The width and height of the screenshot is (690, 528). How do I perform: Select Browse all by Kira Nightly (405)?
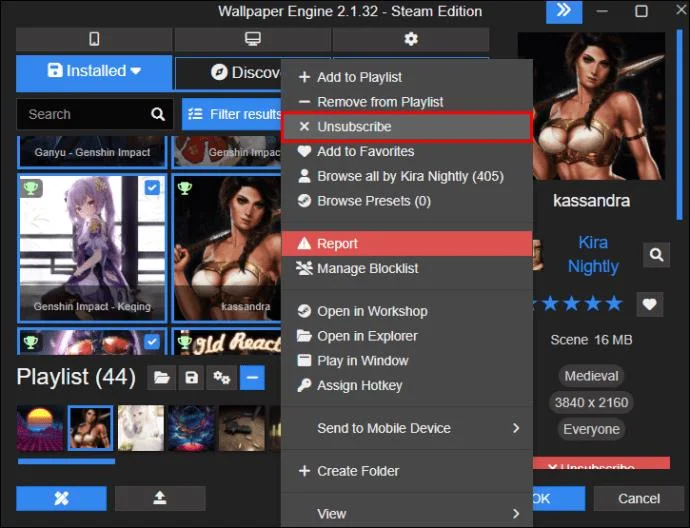(407, 176)
